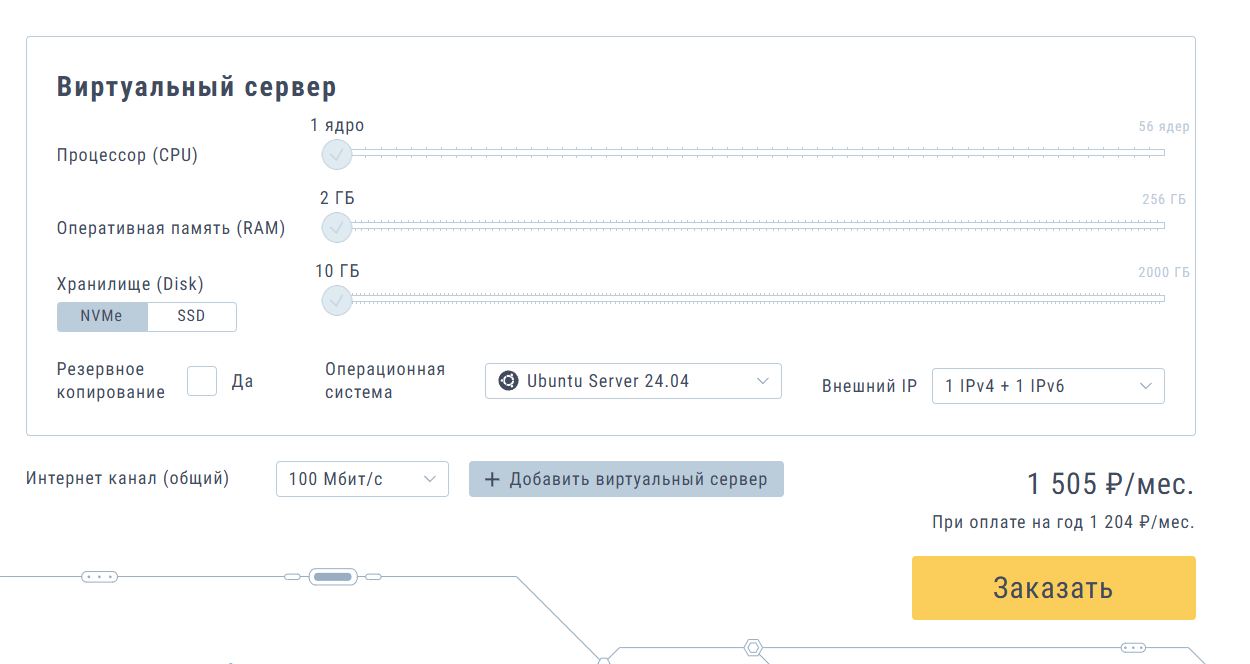Click the chevron arrow of the IP dropdown

(1145, 386)
